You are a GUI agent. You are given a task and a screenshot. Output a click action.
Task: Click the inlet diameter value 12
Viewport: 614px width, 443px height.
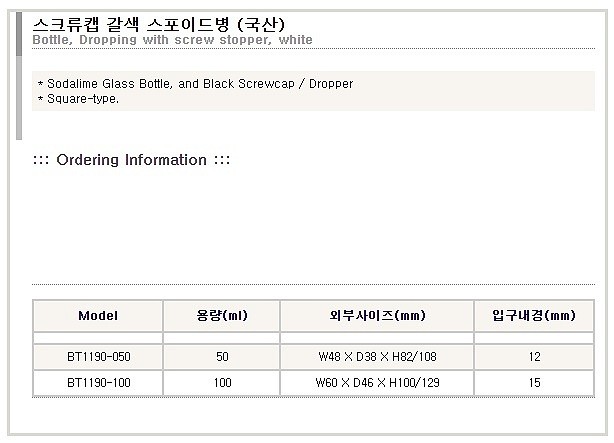[x=533, y=356]
